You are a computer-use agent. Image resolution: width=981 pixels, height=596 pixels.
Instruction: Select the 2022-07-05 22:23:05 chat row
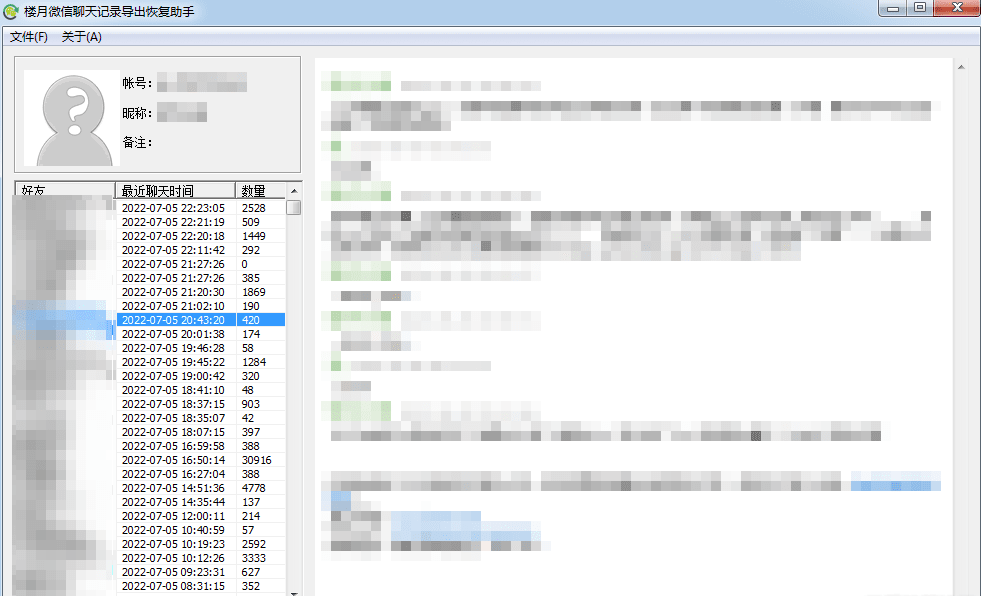click(x=173, y=208)
